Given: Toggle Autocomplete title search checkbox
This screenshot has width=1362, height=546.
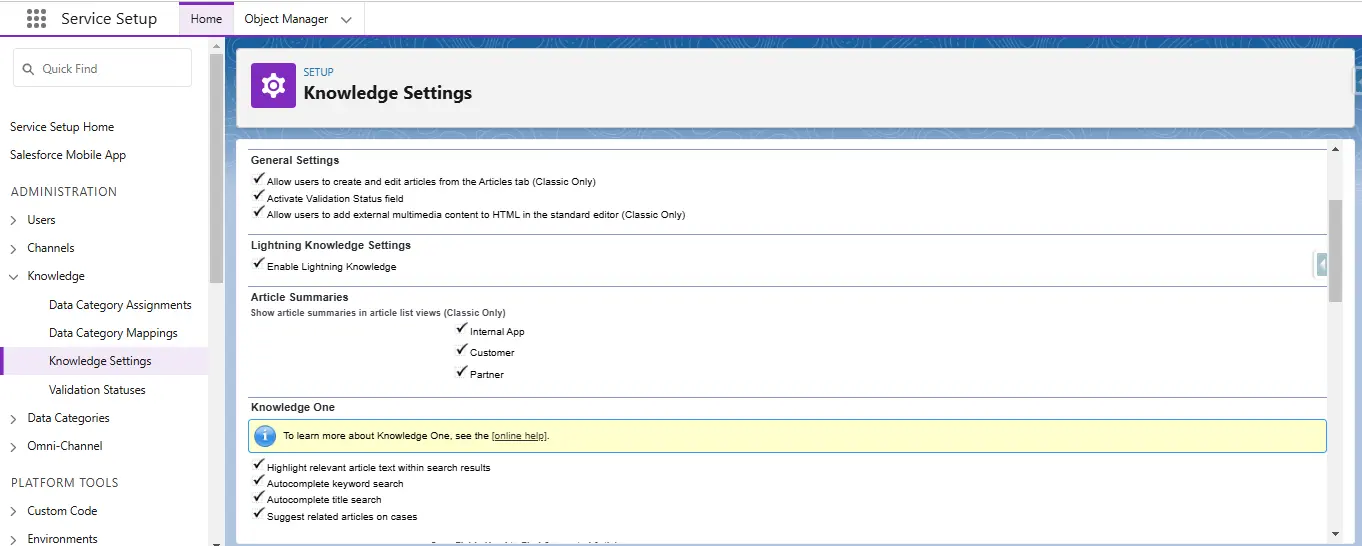Looking at the screenshot, I should [259, 497].
